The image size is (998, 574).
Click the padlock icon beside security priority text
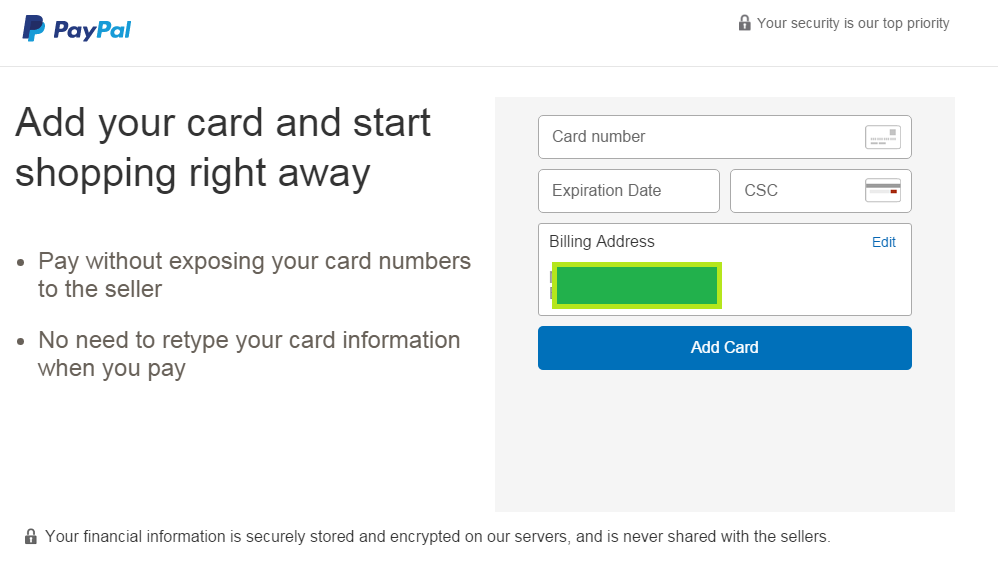click(x=744, y=23)
